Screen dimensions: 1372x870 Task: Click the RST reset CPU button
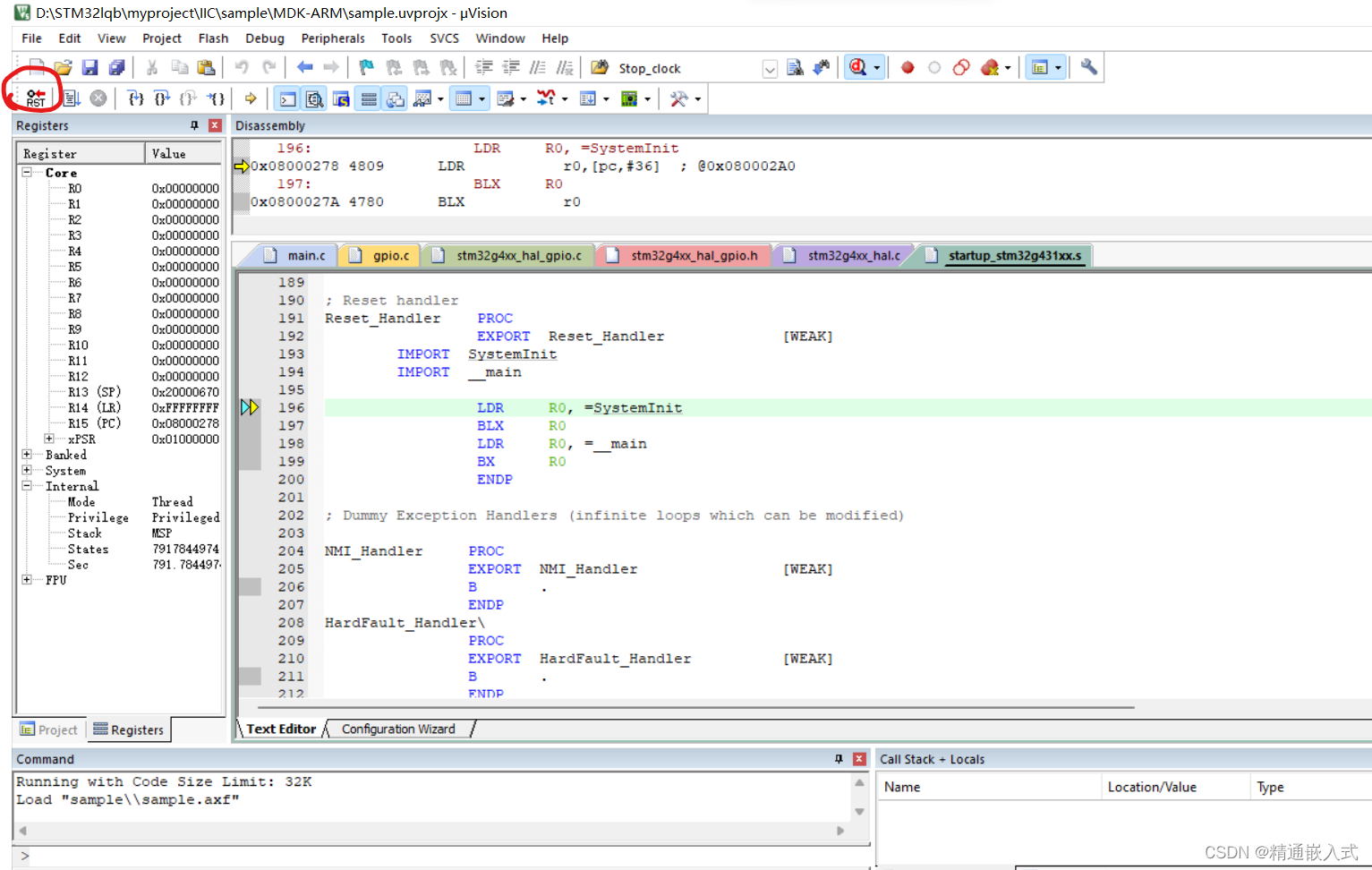(x=36, y=98)
